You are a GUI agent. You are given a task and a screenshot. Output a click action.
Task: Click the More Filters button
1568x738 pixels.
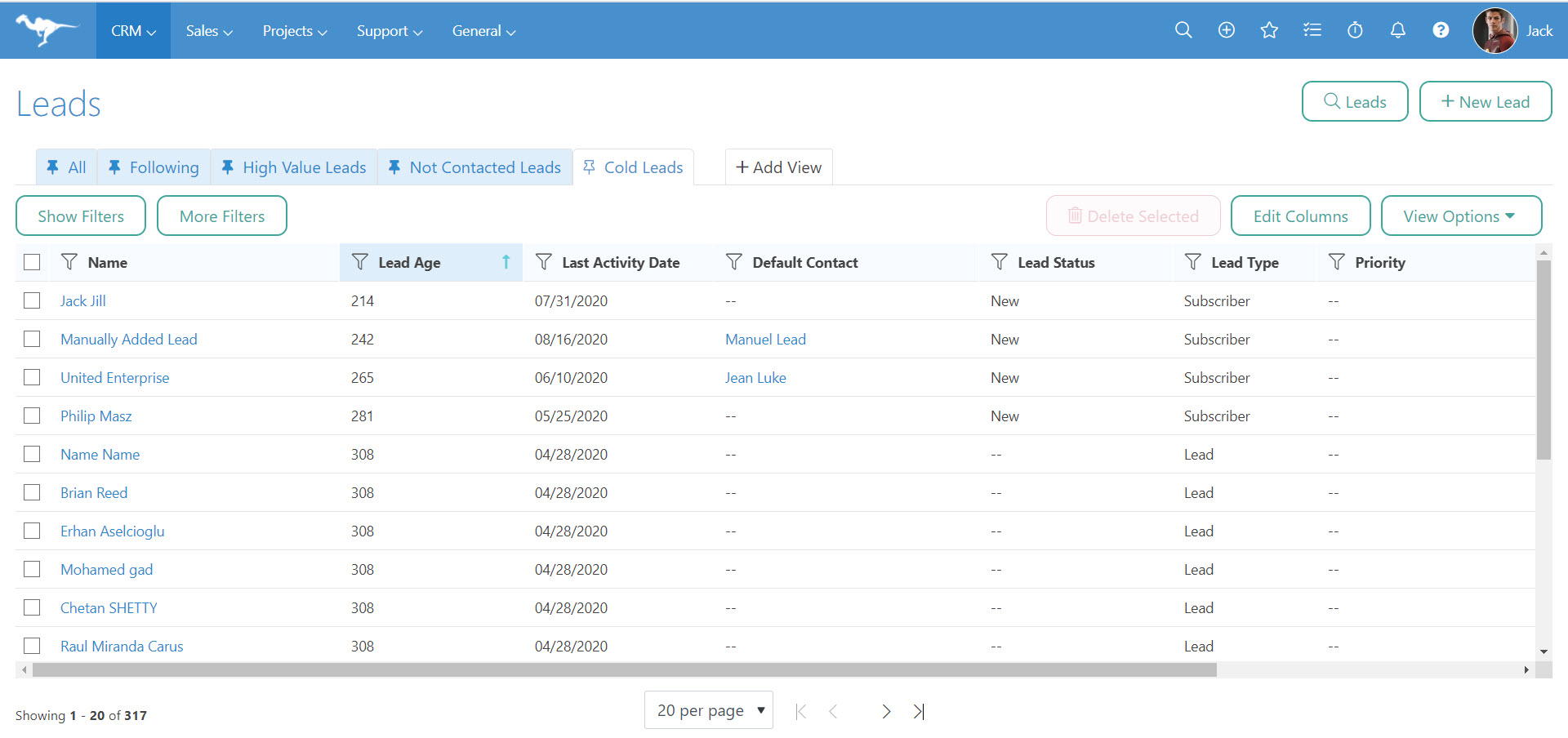(x=222, y=216)
